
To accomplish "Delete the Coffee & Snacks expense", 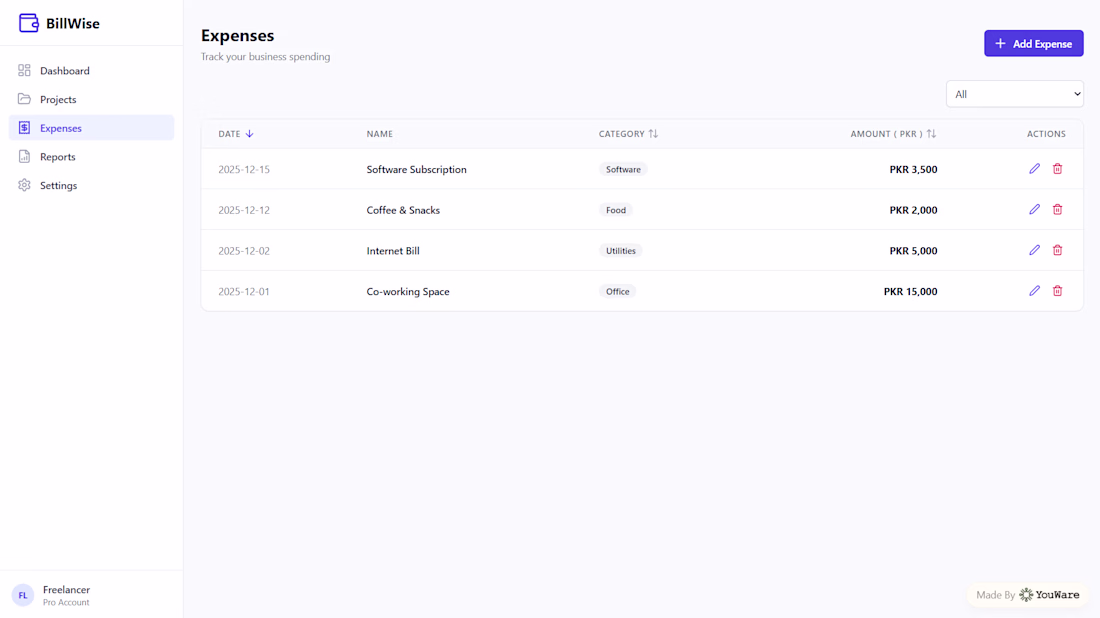I will (1057, 210).
